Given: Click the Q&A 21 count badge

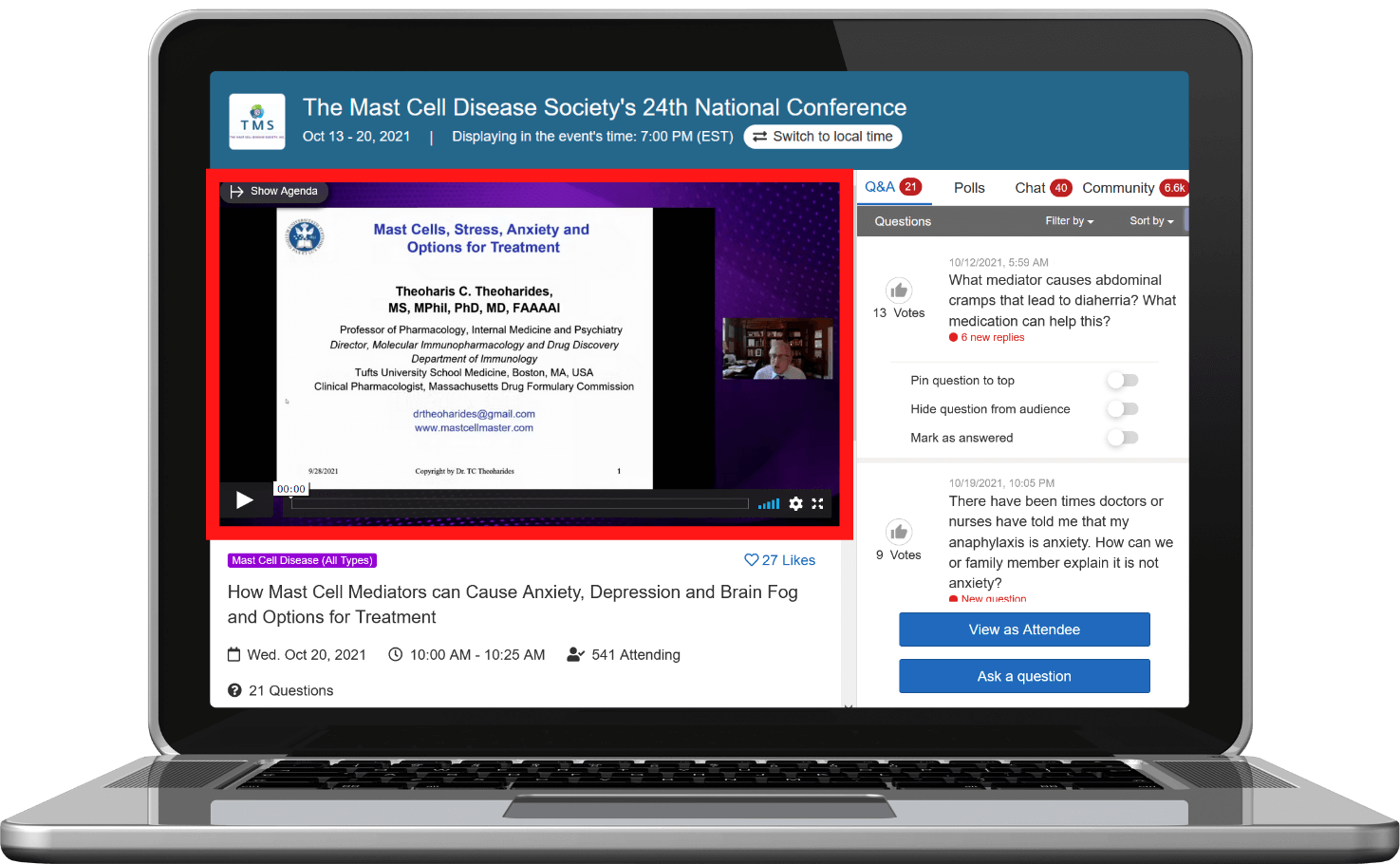Looking at the screenshot, I should [x=911, y=187].
